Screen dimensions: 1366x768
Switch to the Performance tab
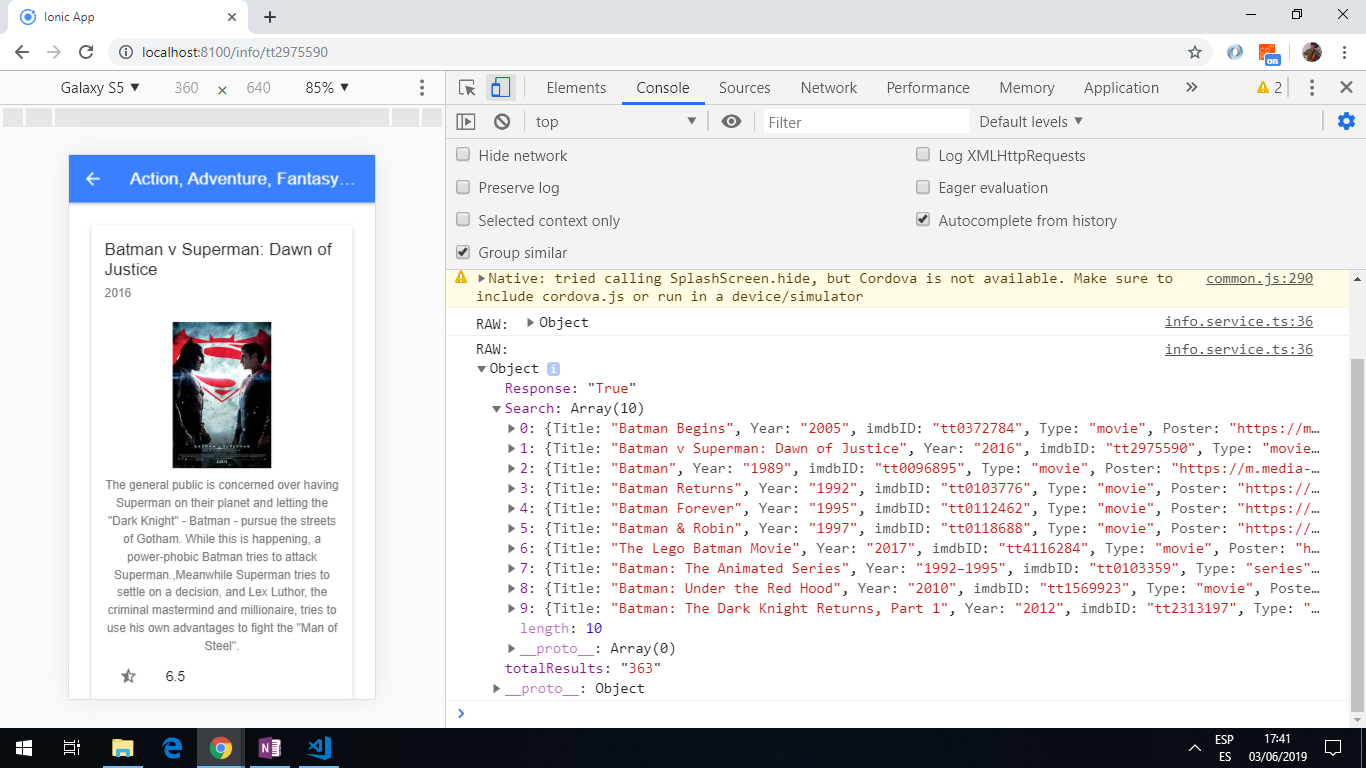pos(928,88)
